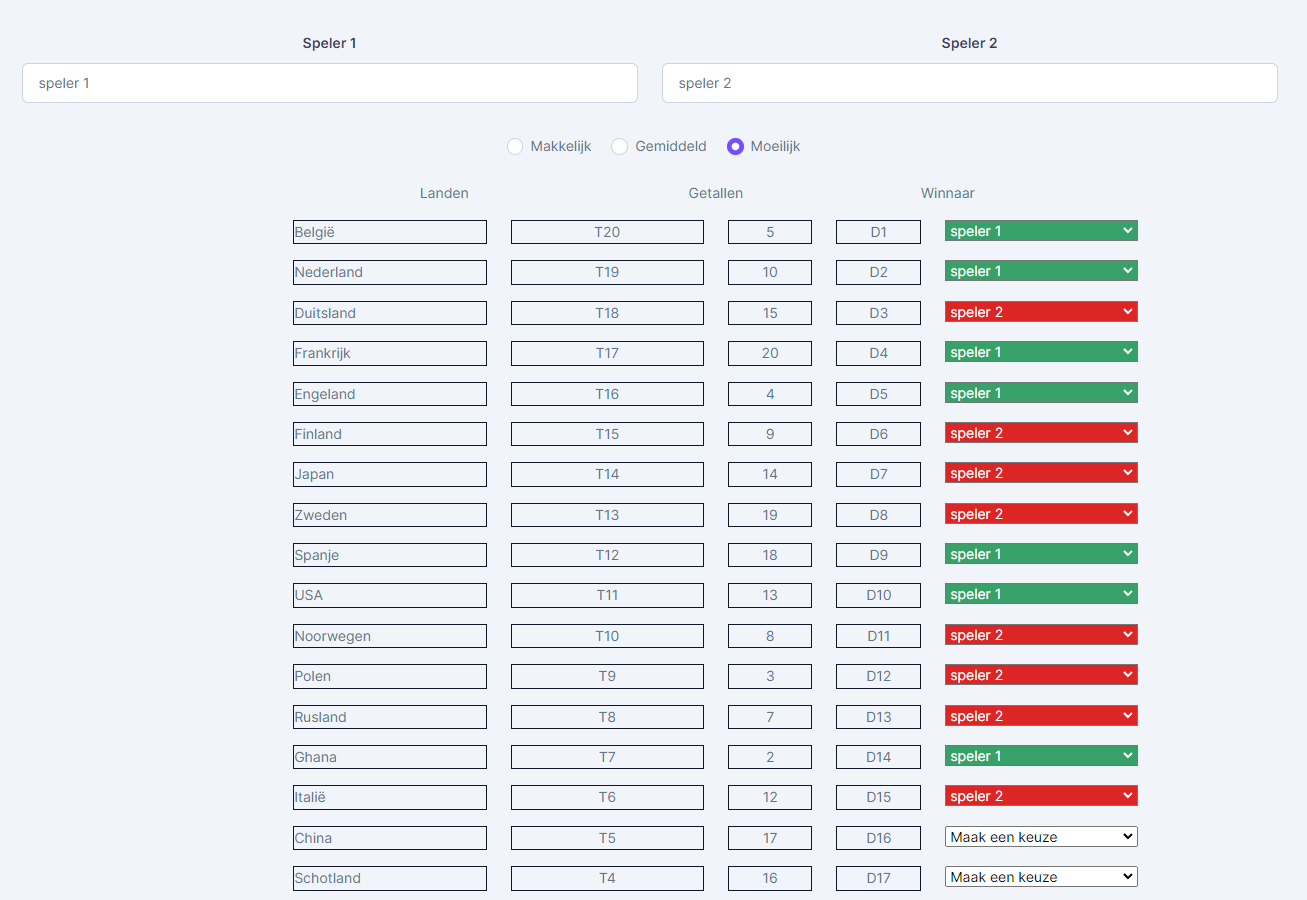Screen dimensions: 1307x900
Task: Open the winner dropdown for Ghana
Action: click(1041, 756)
